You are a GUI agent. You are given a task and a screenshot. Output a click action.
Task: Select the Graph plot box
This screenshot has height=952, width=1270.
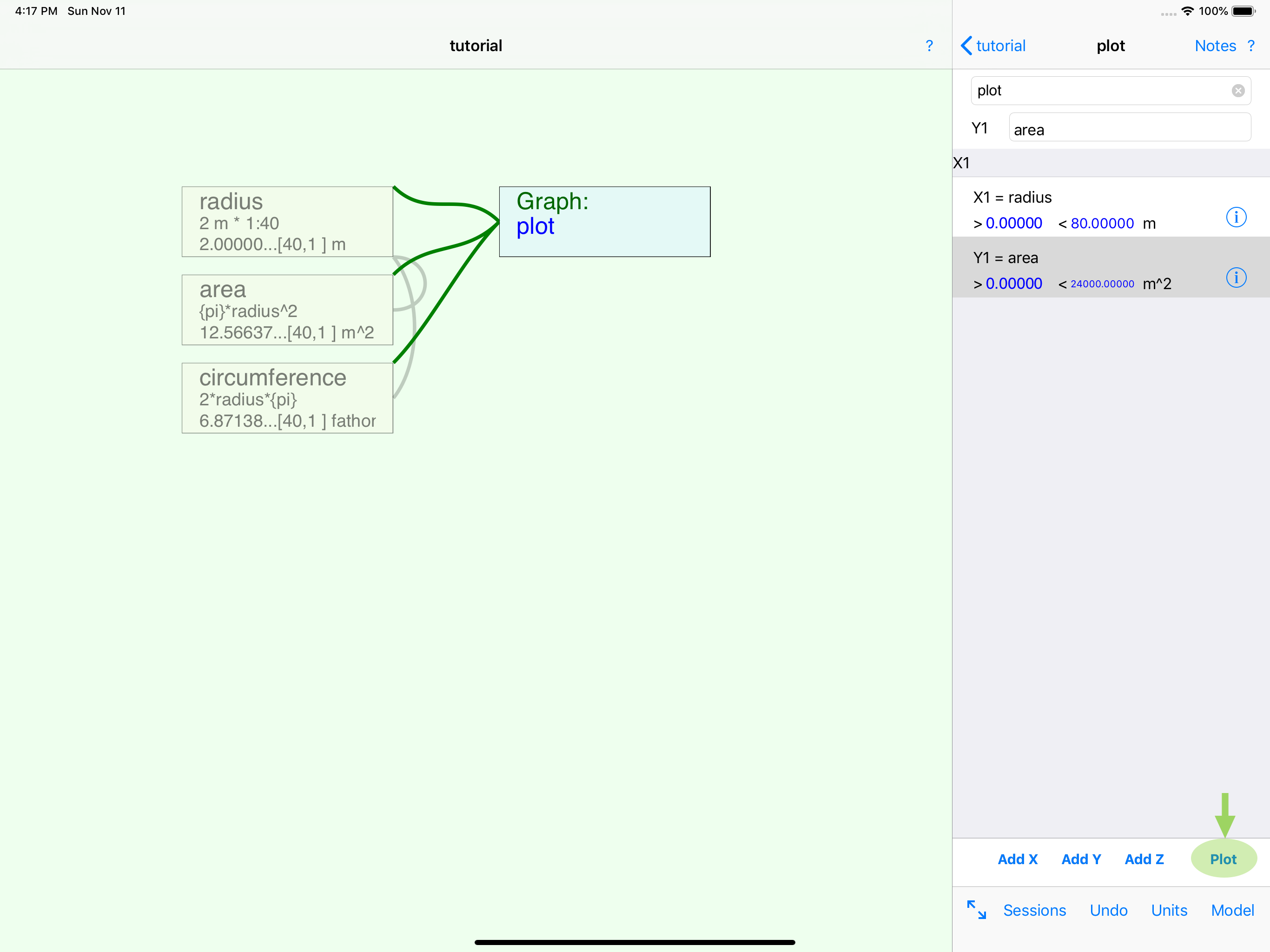pos(605,222)
